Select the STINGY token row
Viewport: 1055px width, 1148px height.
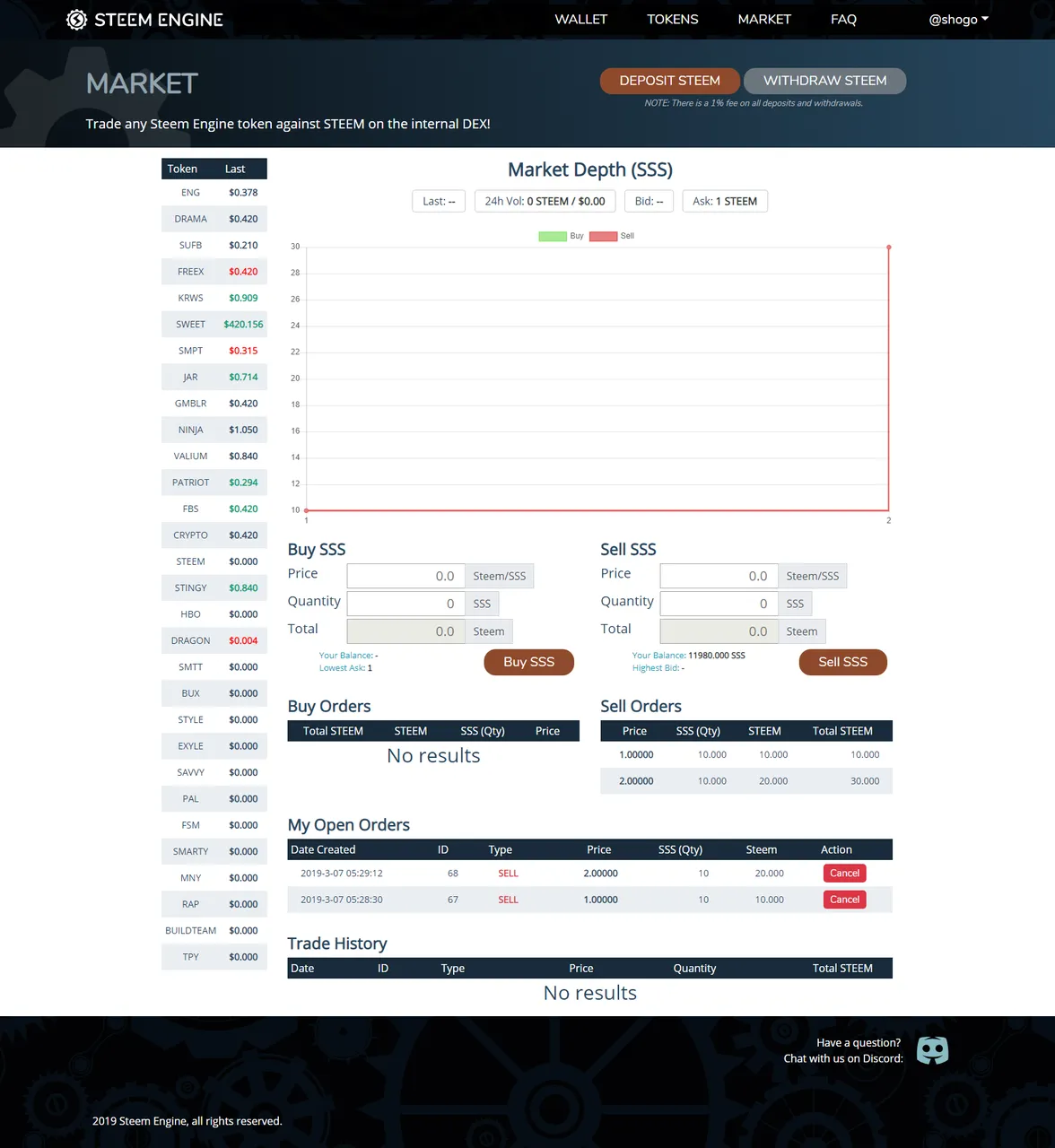pyautogui.click(x=214, y=588)
